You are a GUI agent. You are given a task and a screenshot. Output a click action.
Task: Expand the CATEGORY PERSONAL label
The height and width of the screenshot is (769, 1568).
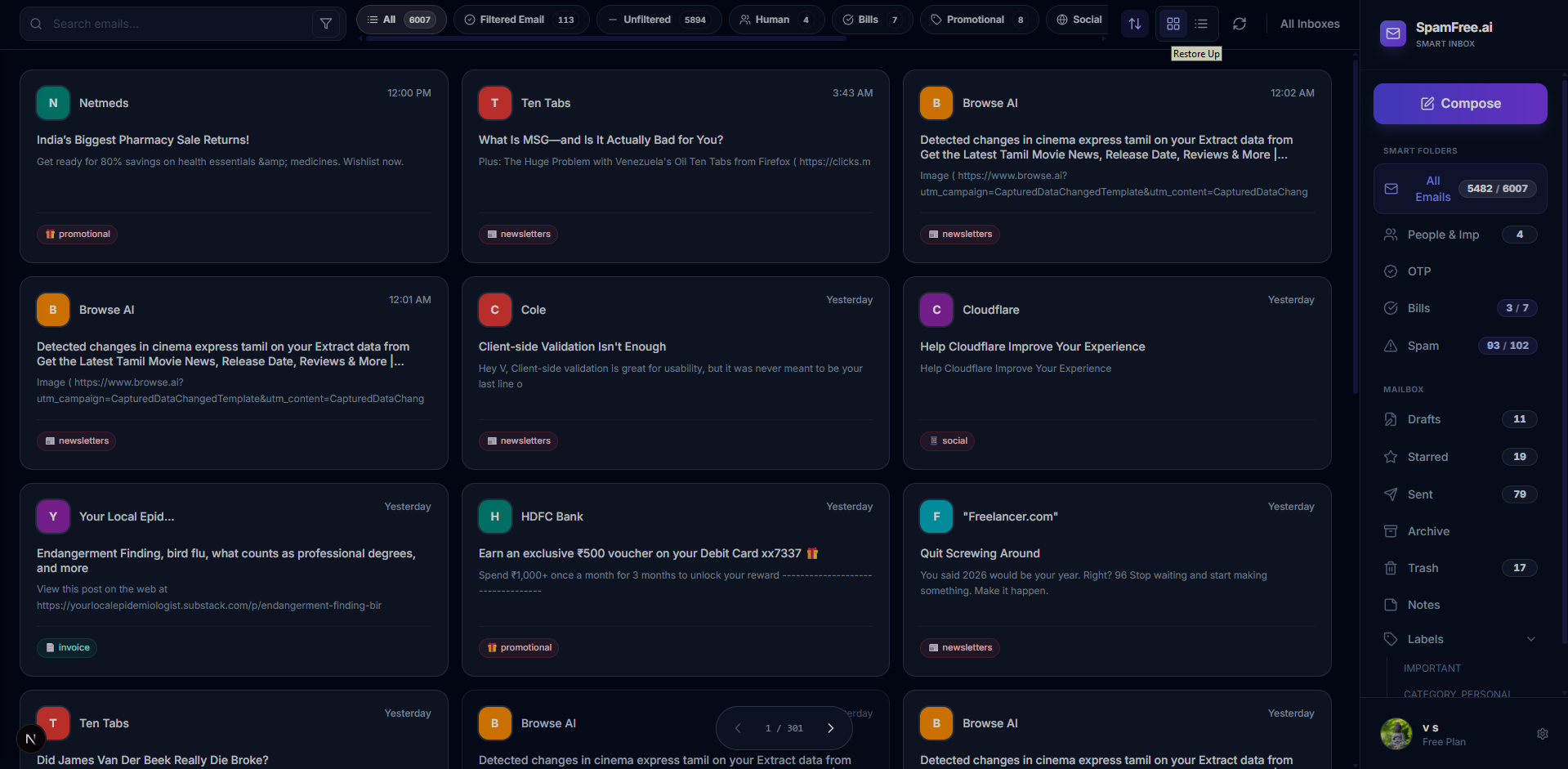pyautogui.click(x=1457, y=694)
